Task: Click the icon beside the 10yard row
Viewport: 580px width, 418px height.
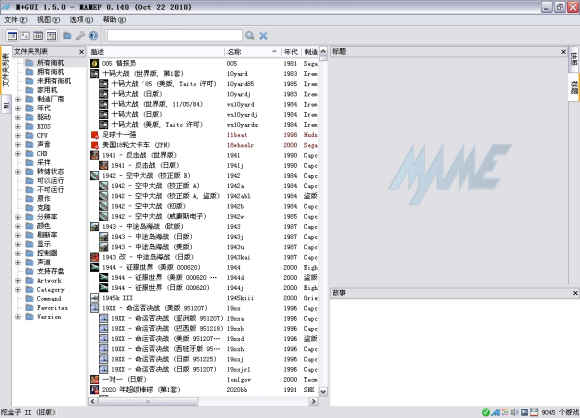Action: click(95, 74)
